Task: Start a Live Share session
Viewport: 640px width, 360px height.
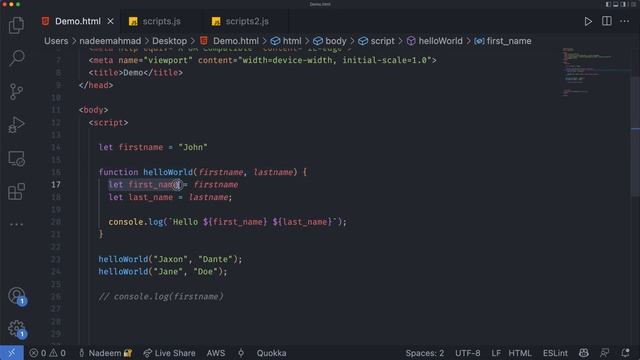Action: [169, 353]
